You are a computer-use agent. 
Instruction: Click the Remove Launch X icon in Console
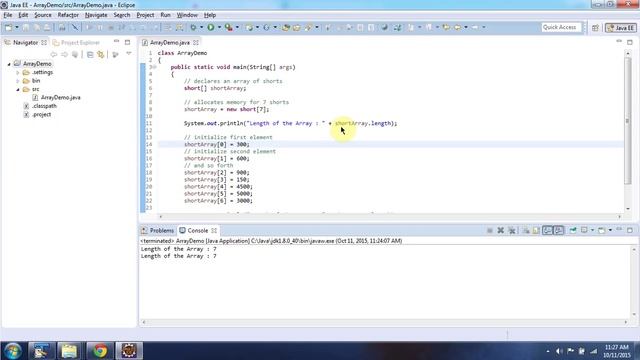tap(500, 231)
